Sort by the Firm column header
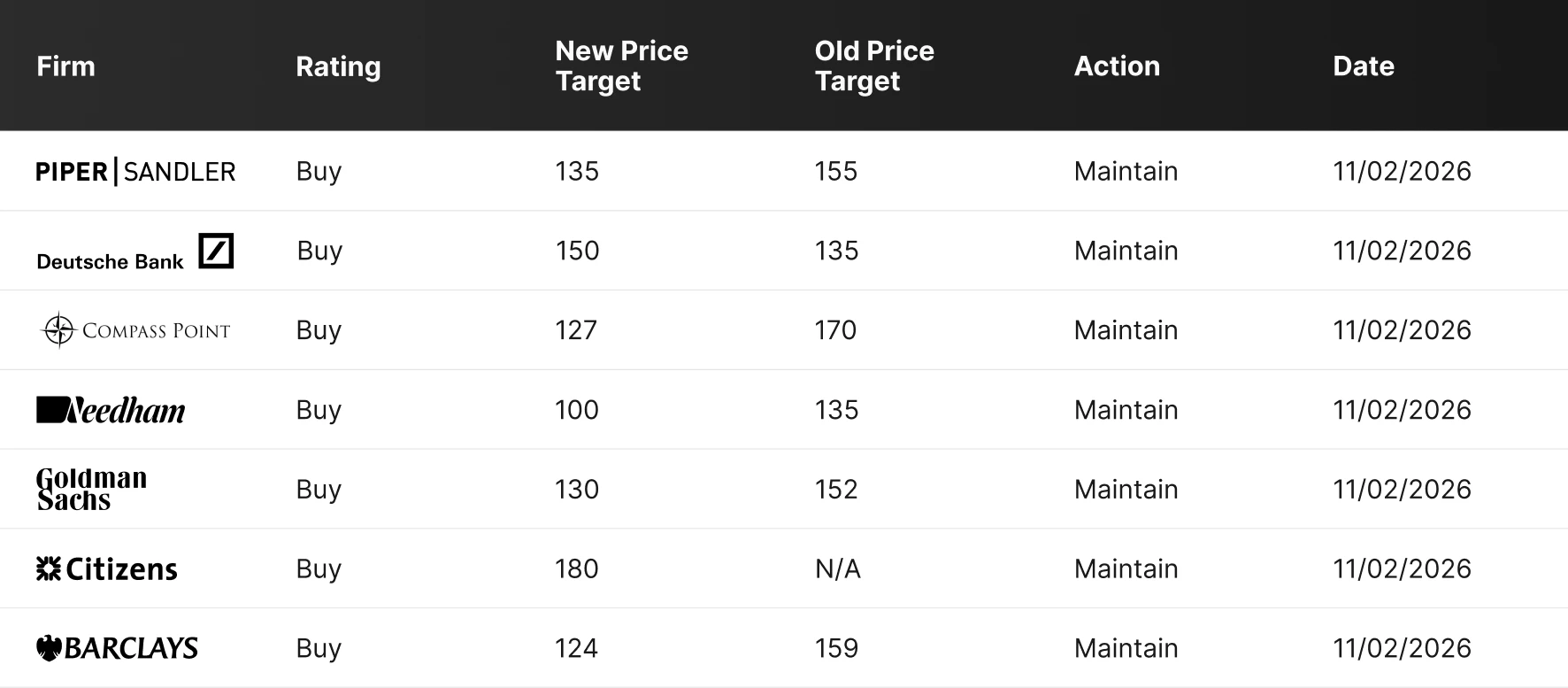Image resolution: width=1568 pixels, height=688 pixels. pyautogui.click(x=65, y=66)
